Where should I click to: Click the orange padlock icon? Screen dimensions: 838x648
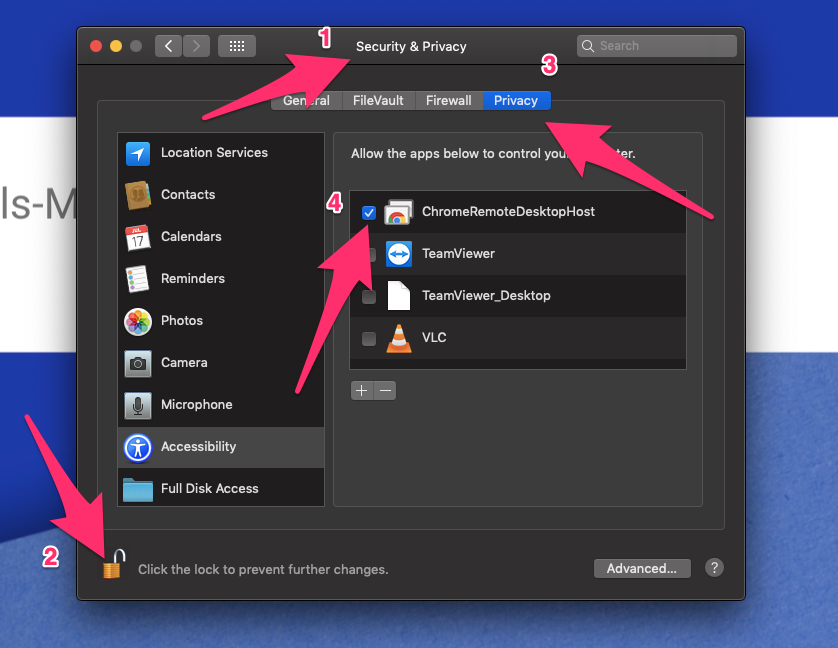pos(112,565)
